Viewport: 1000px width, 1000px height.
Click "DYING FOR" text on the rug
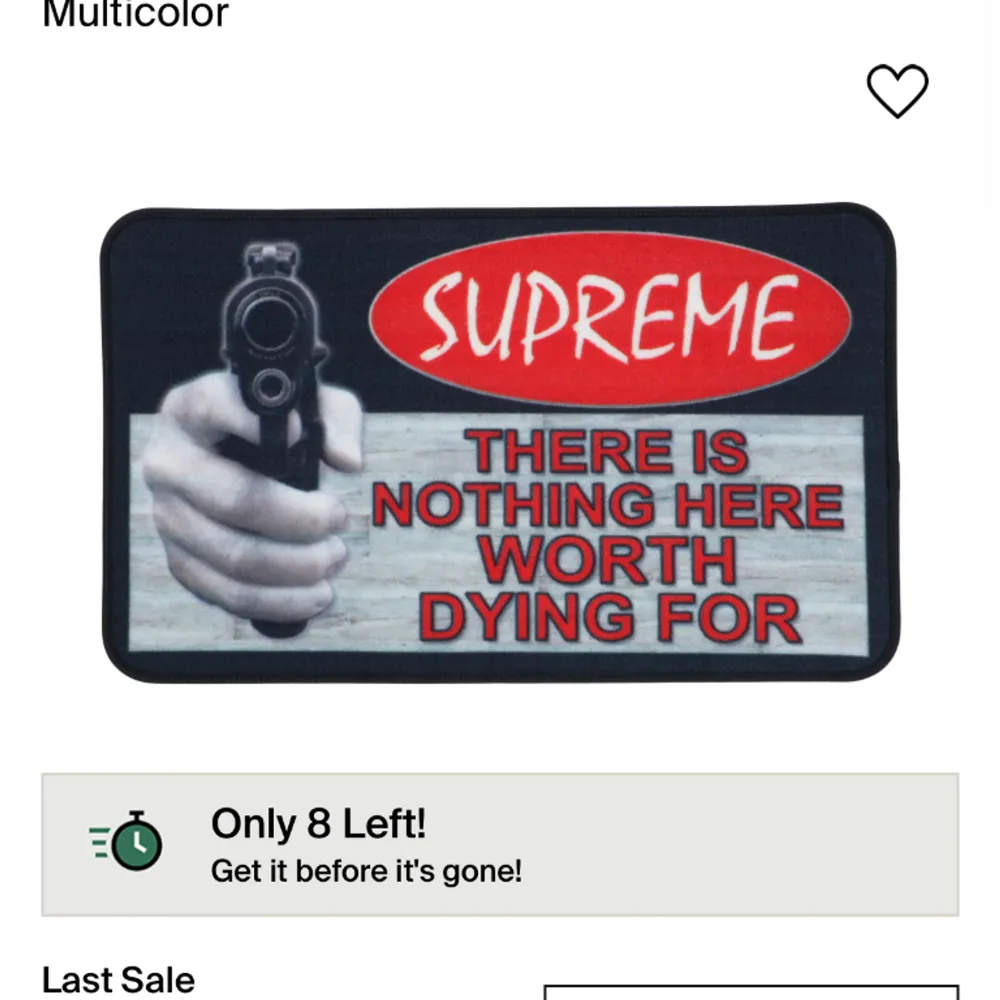[x=610, y=617]
